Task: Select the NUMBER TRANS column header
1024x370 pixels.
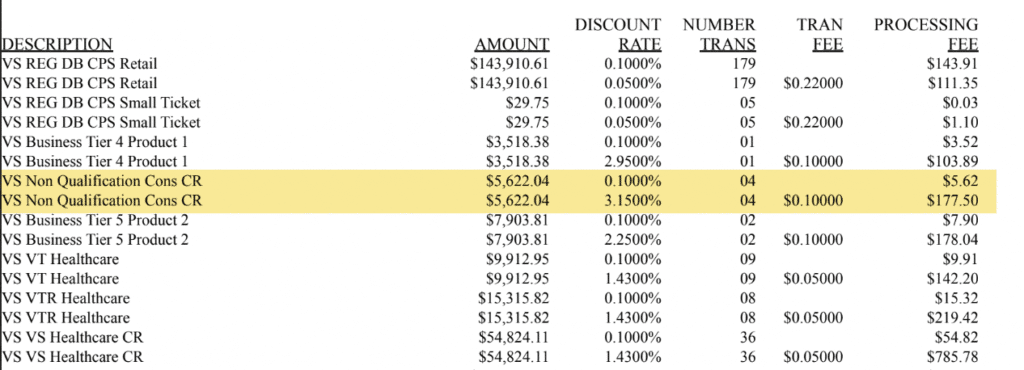Action: tap(720, 35)
